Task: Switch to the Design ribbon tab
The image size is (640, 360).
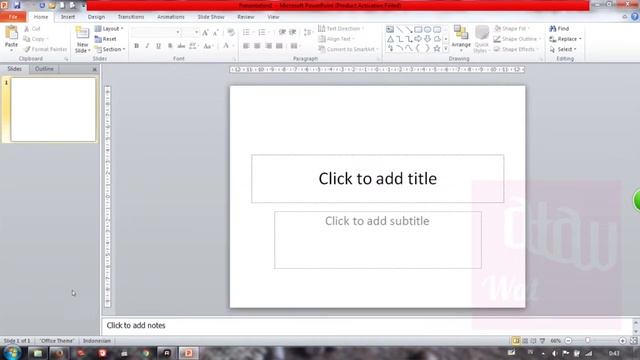Action: [96, 17]
